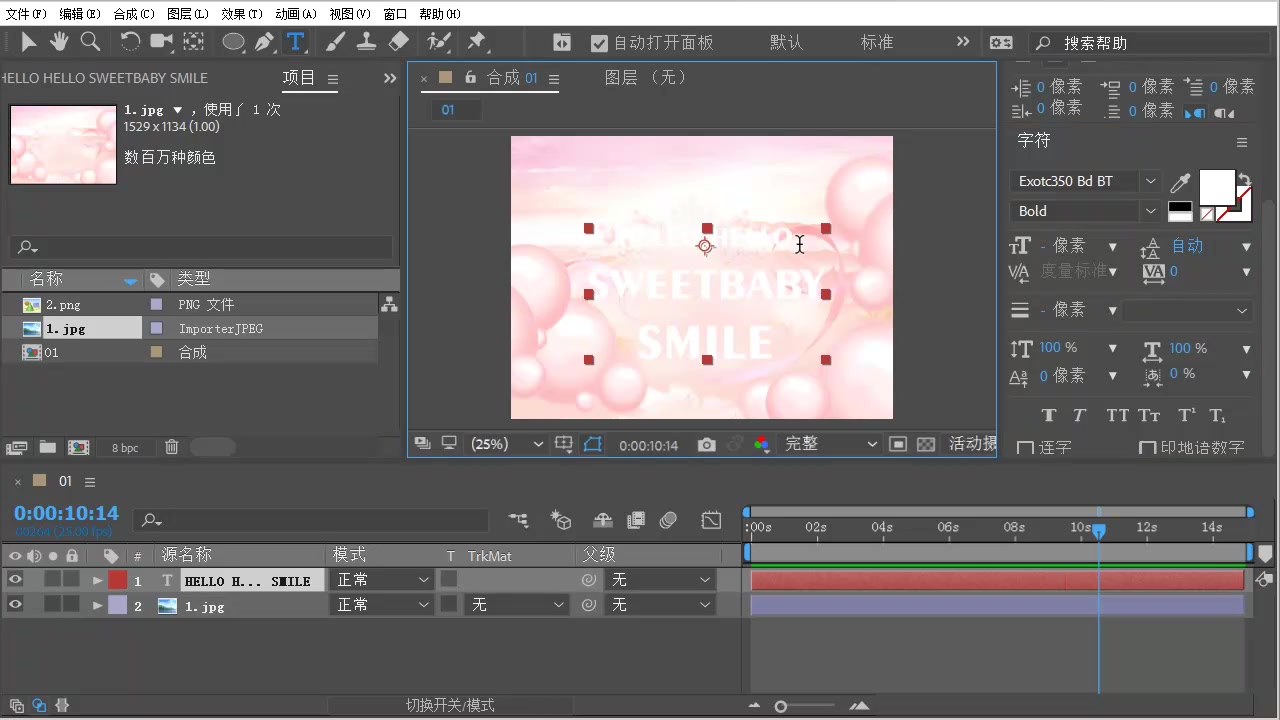The image size is (1280, 720).
Task: Click the 8 bpc color depth button
Action: [125, 448]
